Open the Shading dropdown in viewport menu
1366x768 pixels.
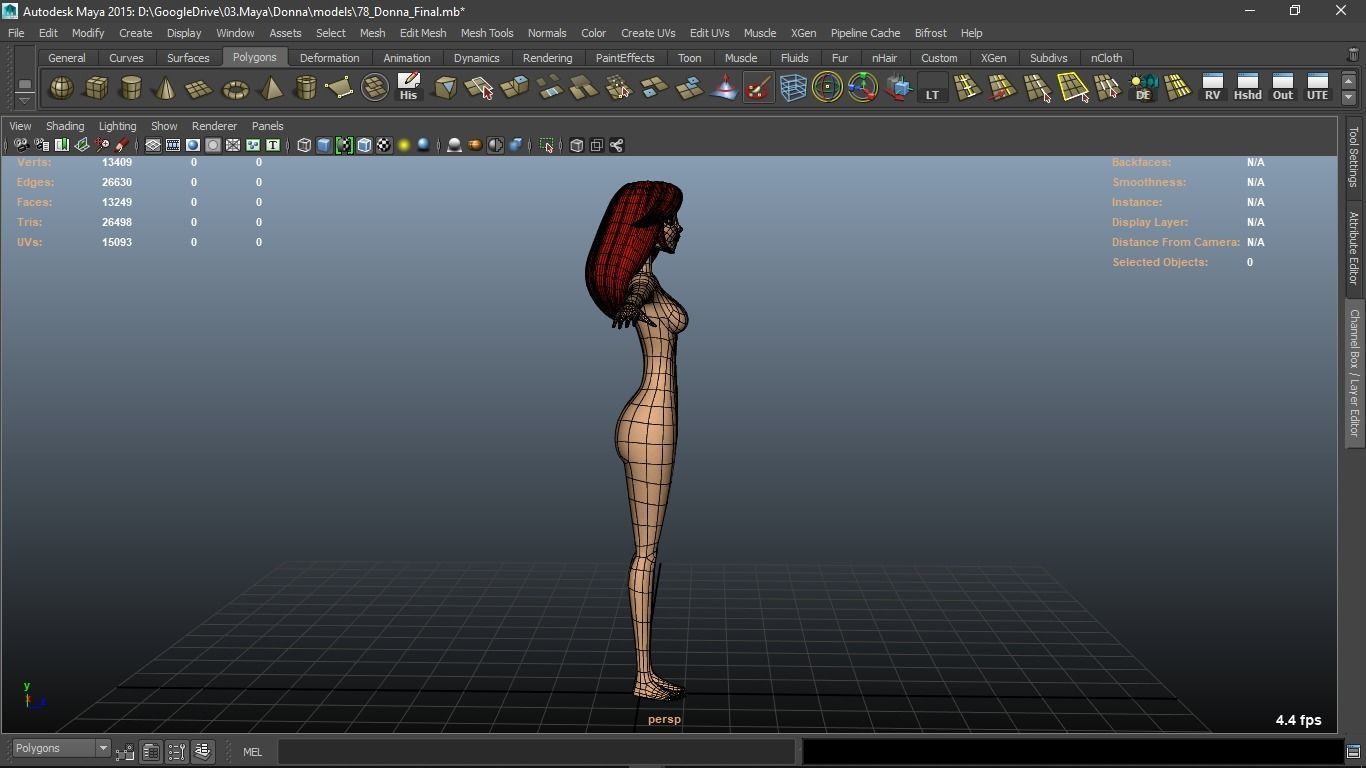(x=65, y=126)
